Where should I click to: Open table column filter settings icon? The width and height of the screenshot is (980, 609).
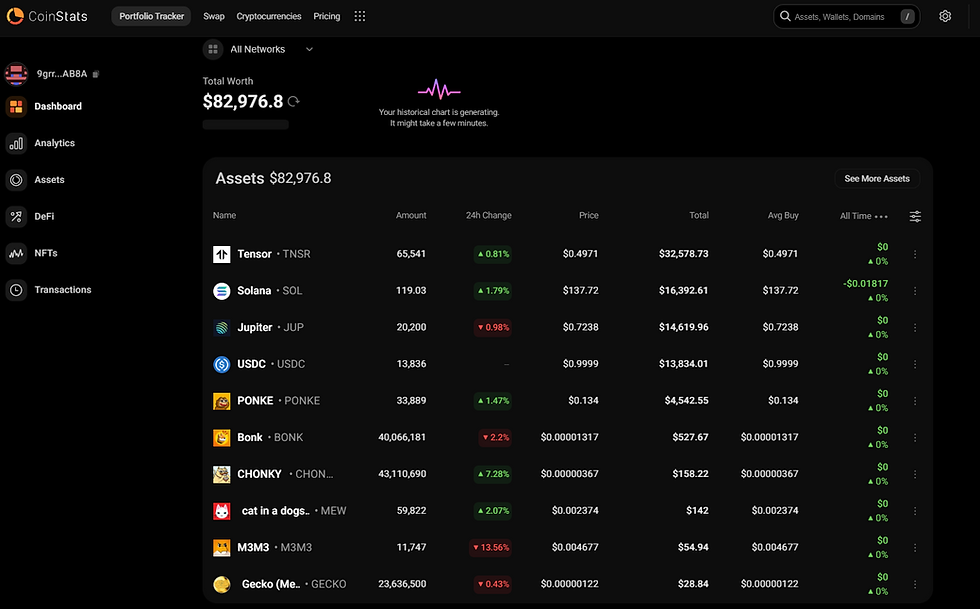point(915,216)
